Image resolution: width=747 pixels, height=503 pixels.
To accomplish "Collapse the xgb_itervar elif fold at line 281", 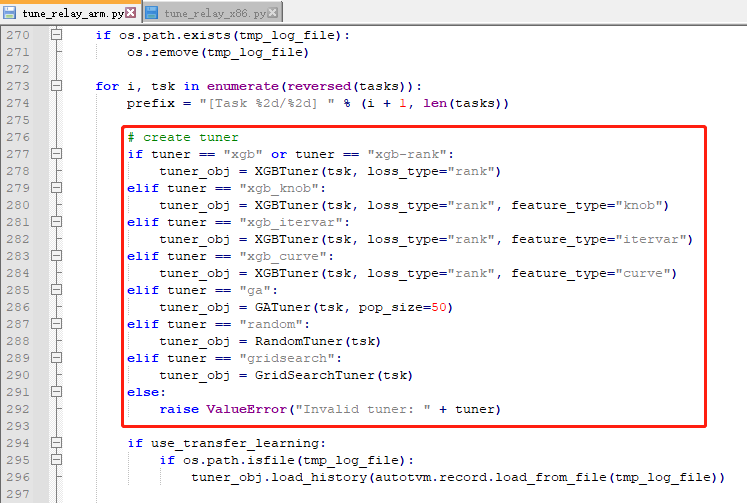I will (56, 222).
